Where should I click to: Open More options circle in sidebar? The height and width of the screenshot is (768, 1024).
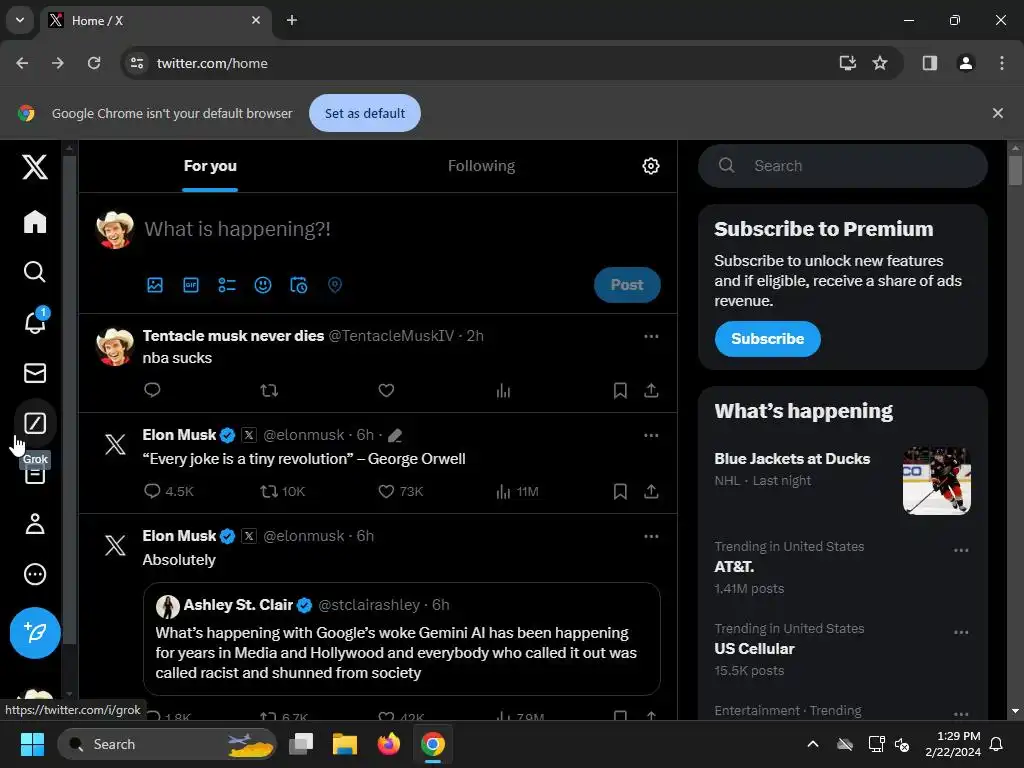pyautogui.click(x=35, y=574)
